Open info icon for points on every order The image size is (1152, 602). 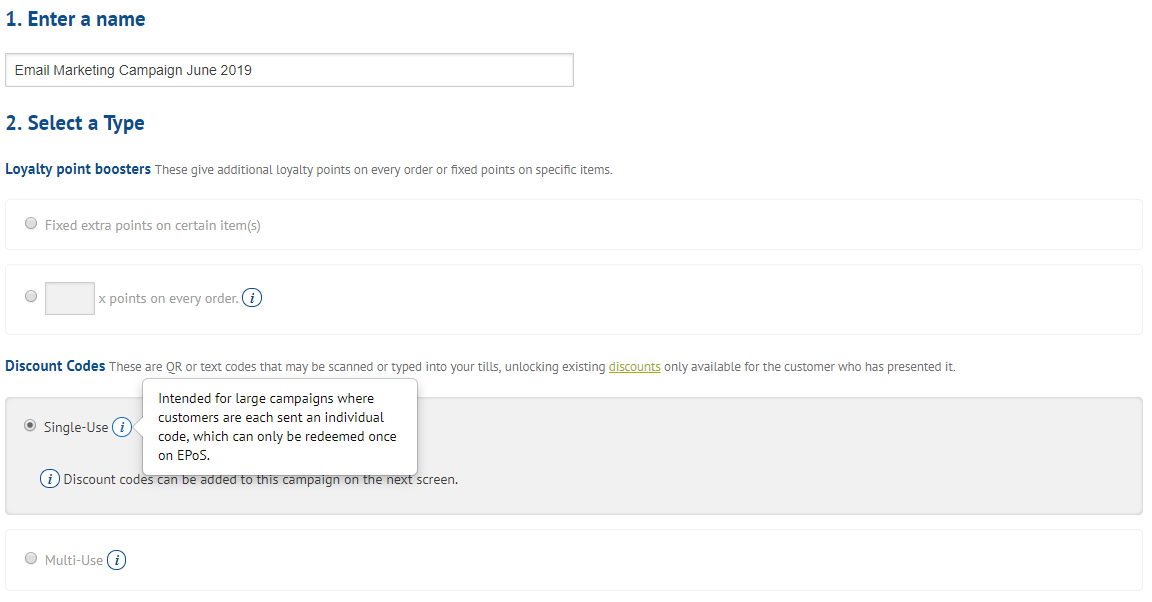[x=253, y=298]
